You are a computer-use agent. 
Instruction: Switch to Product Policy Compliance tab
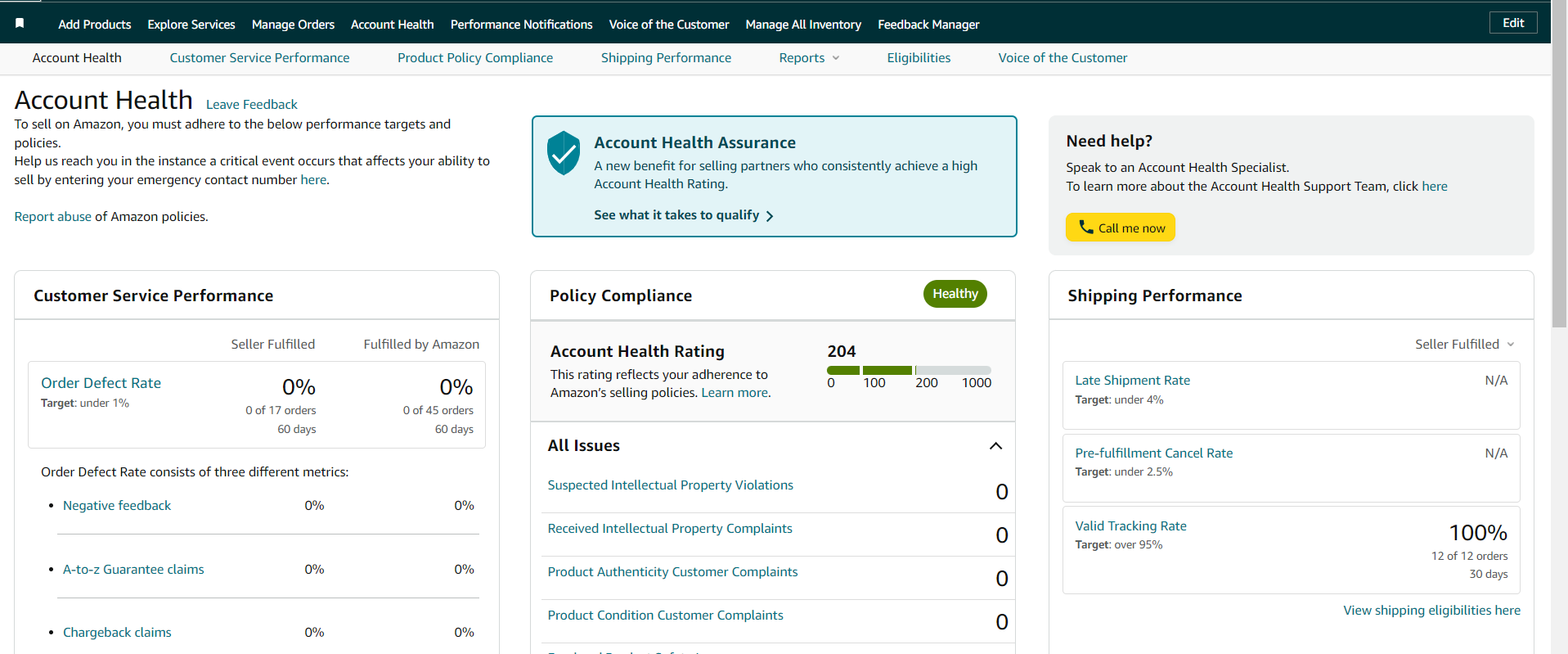tap(475, 58)
